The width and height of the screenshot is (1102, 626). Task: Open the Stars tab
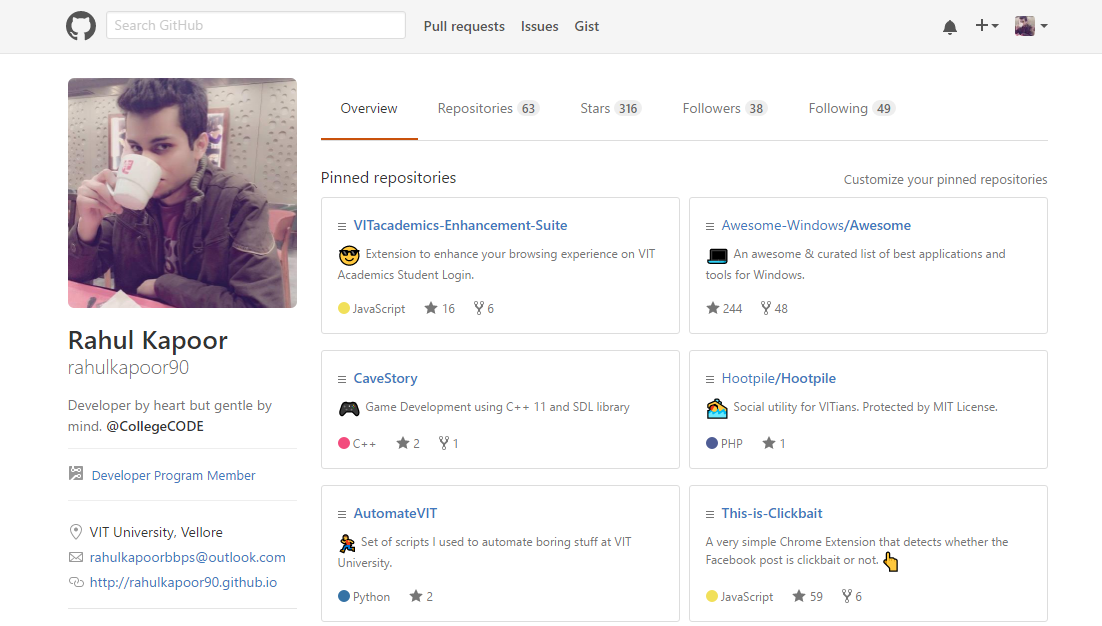tap(610, 108)
